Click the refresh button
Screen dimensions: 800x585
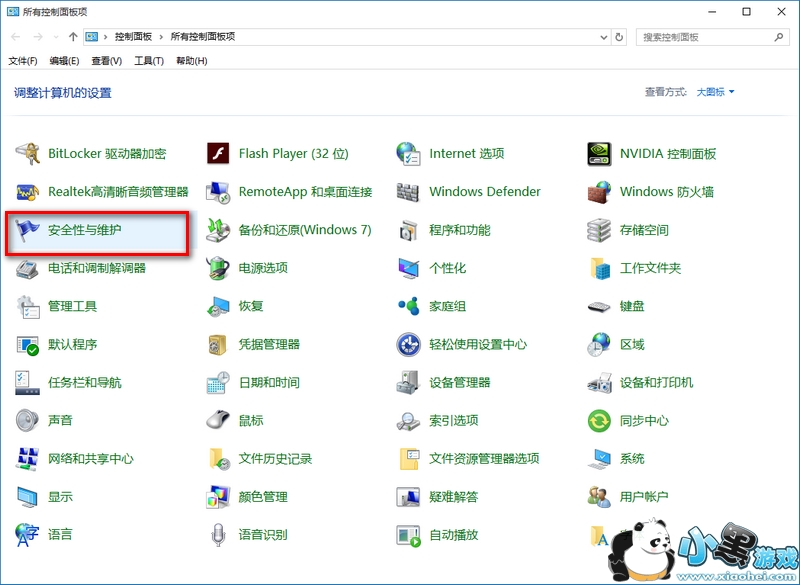tap(619, 37)
